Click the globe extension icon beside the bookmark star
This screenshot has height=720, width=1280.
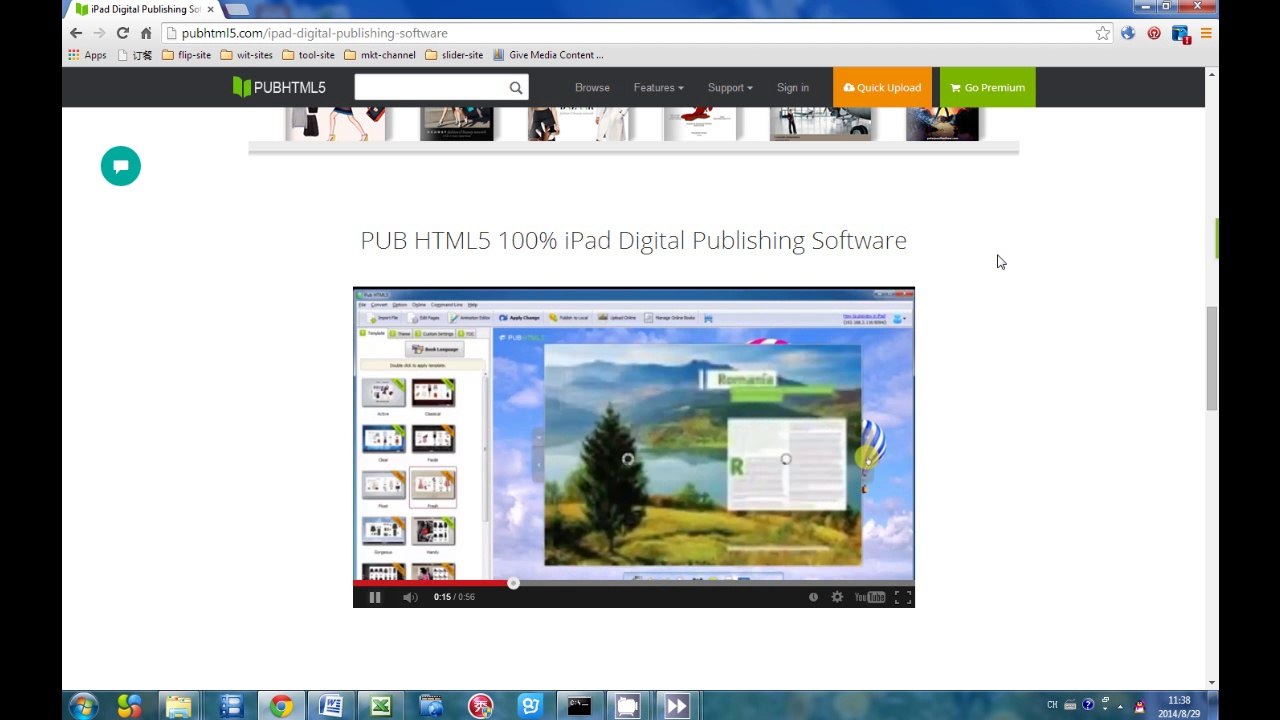click(x=1128, y=33)
